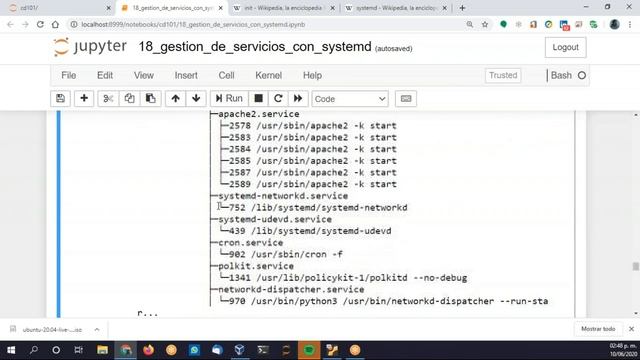Open VirtualBox from the taskbar
The width and height of the screenshot is (640, 360).
240,350
